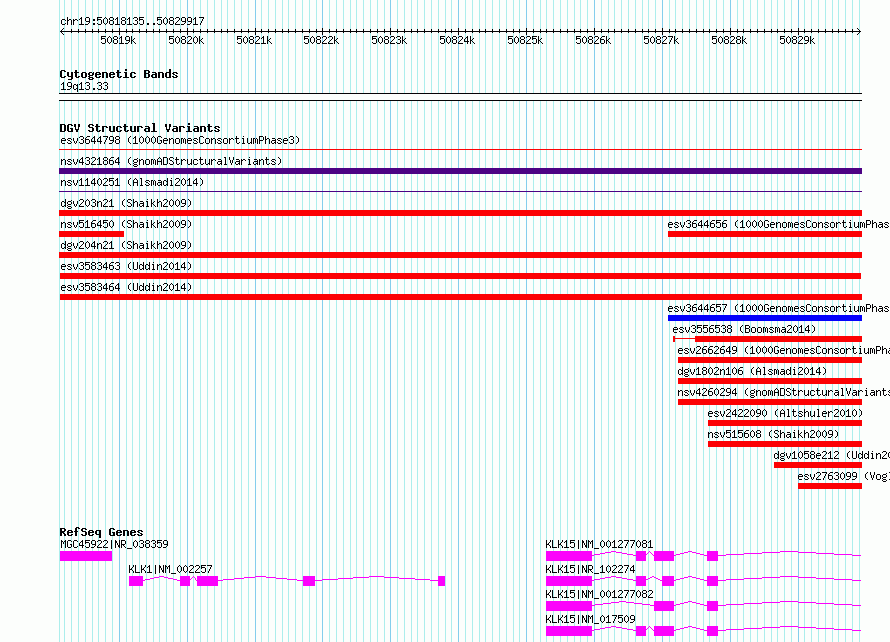The image size is (890, 642).
Task: Click the red bar under esv3583463
Action: (460, 276)
